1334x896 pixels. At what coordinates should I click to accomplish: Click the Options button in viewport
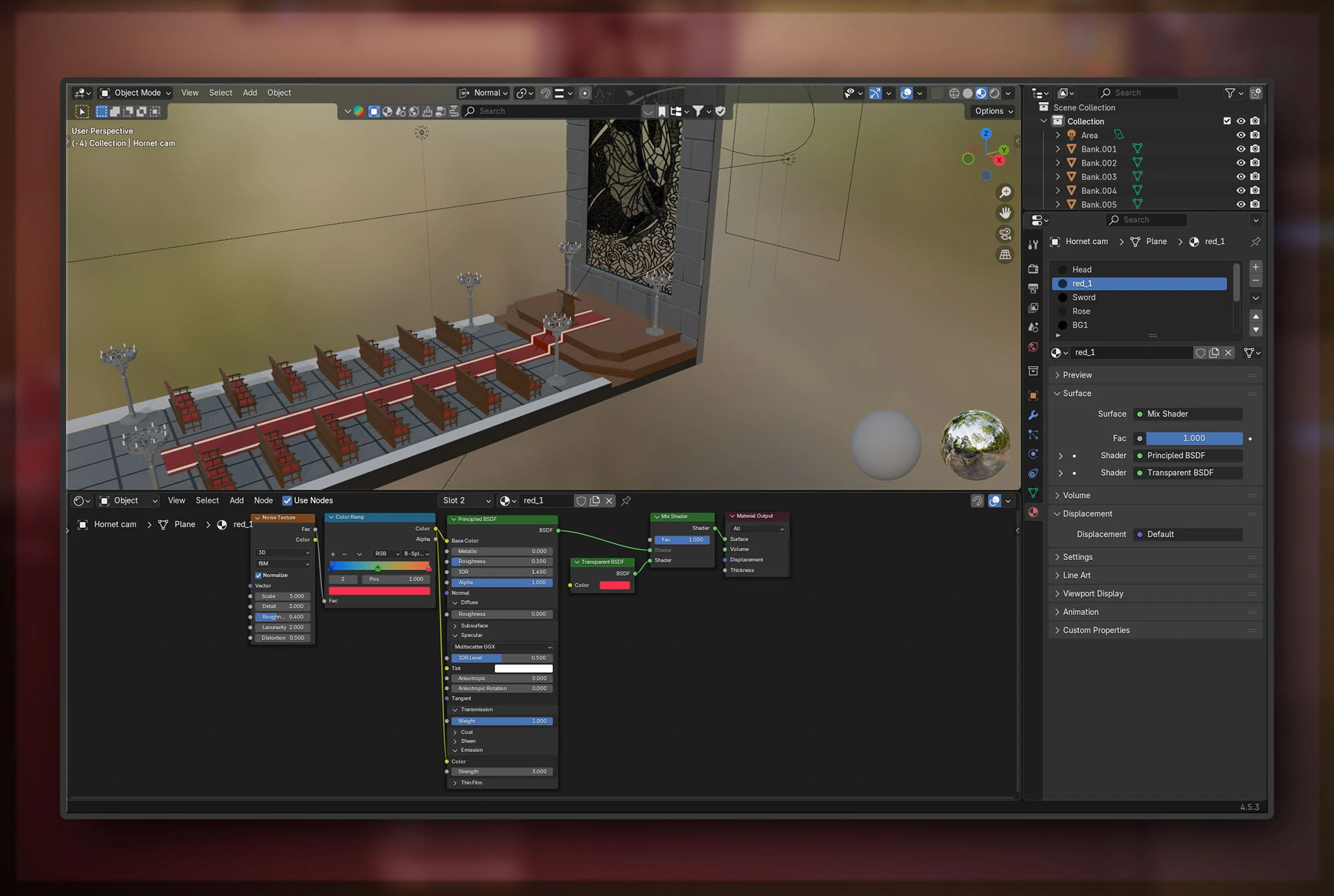coord(993,111)
